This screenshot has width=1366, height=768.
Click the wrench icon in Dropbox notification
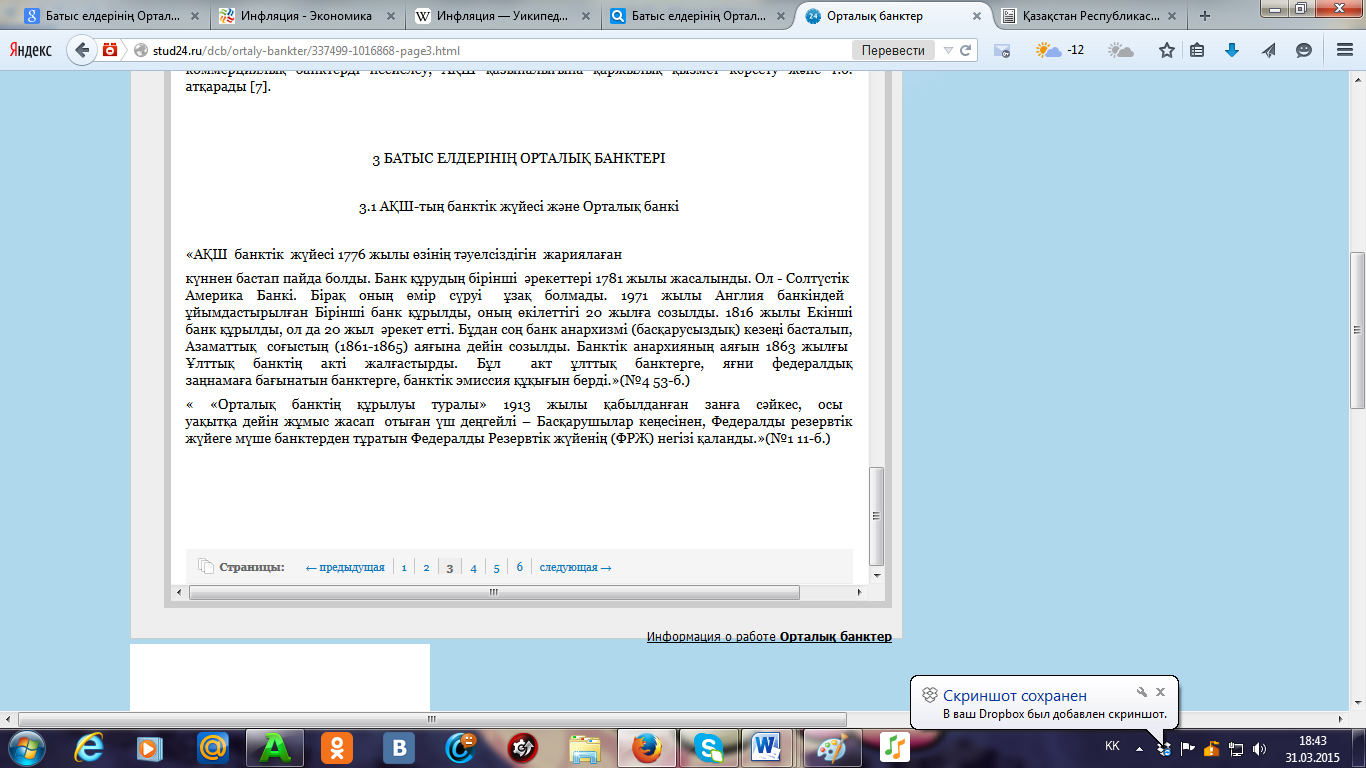1141,692
